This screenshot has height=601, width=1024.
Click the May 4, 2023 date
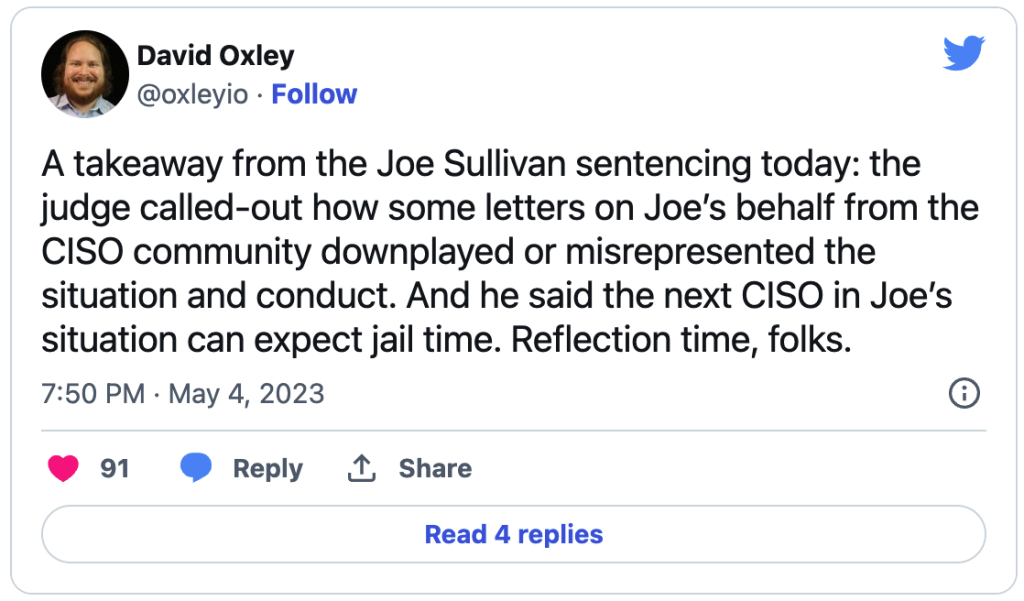coord(246,393)
